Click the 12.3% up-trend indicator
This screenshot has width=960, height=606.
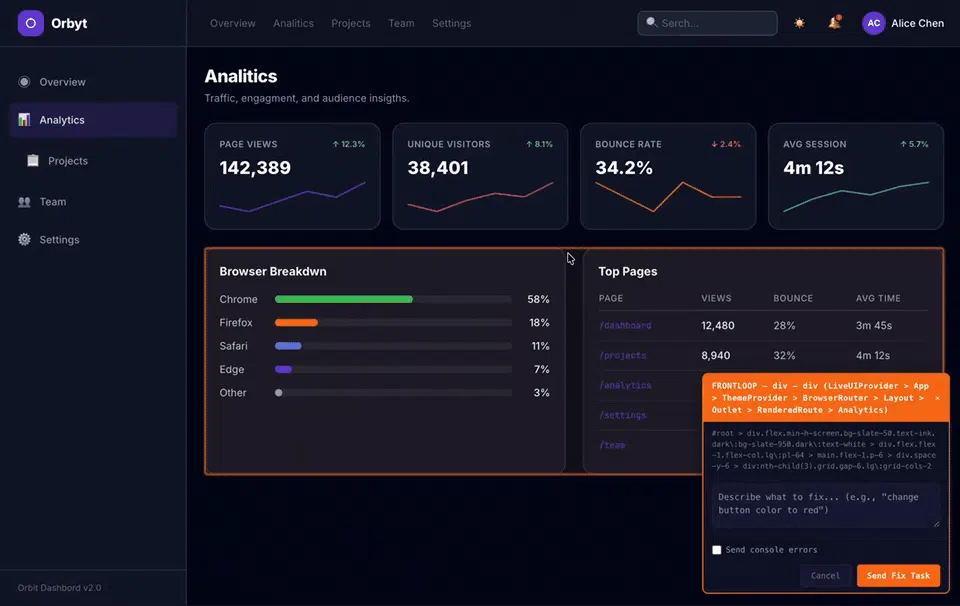coord(348,144)
